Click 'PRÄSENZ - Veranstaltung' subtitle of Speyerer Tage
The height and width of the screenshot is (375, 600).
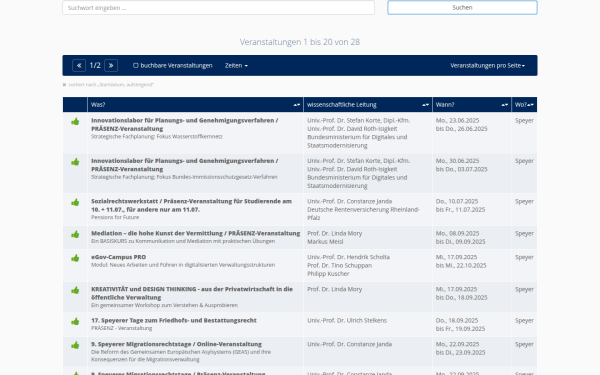click(122, 328)
